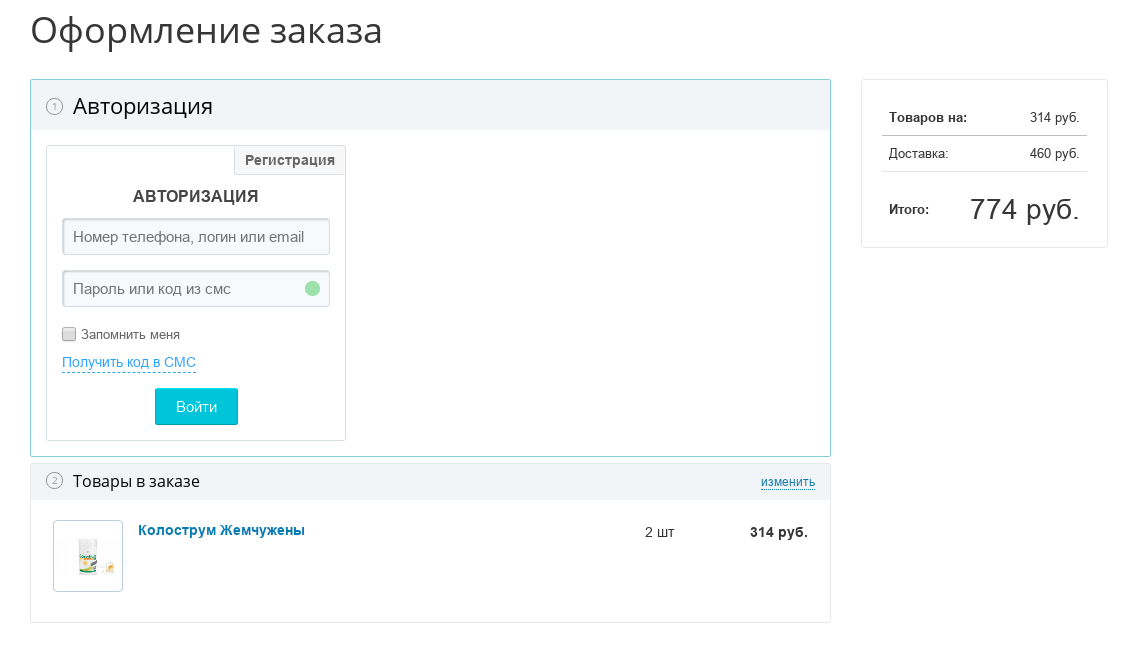Click the АВТОРИЗАЦИЯ form title
1141x649 pixels.
pos(195,196)
